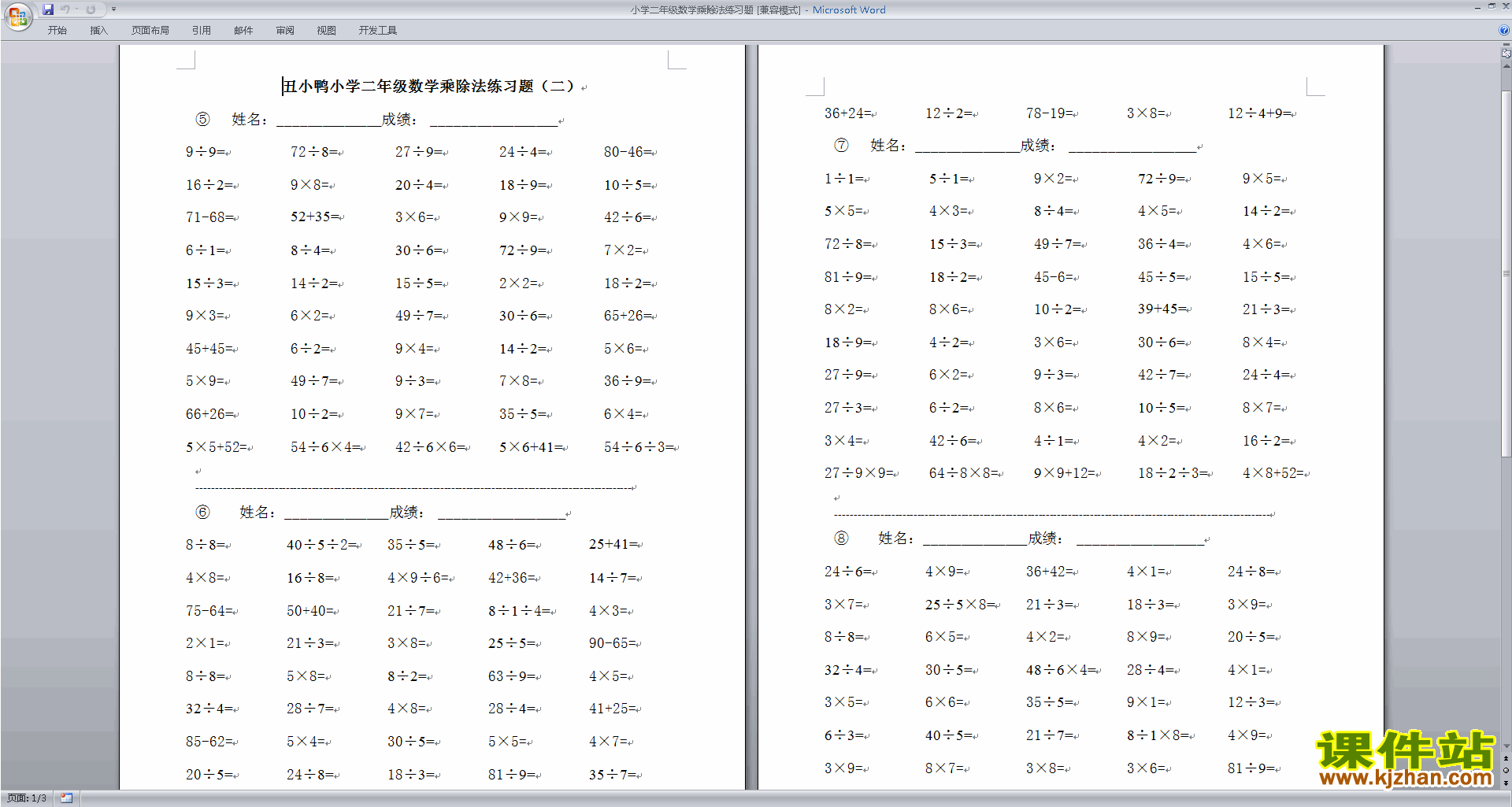This screenshot has height=807, width=1512.
Task: Open the 开始 ribbon tab
Action: (x=57, y=31)
